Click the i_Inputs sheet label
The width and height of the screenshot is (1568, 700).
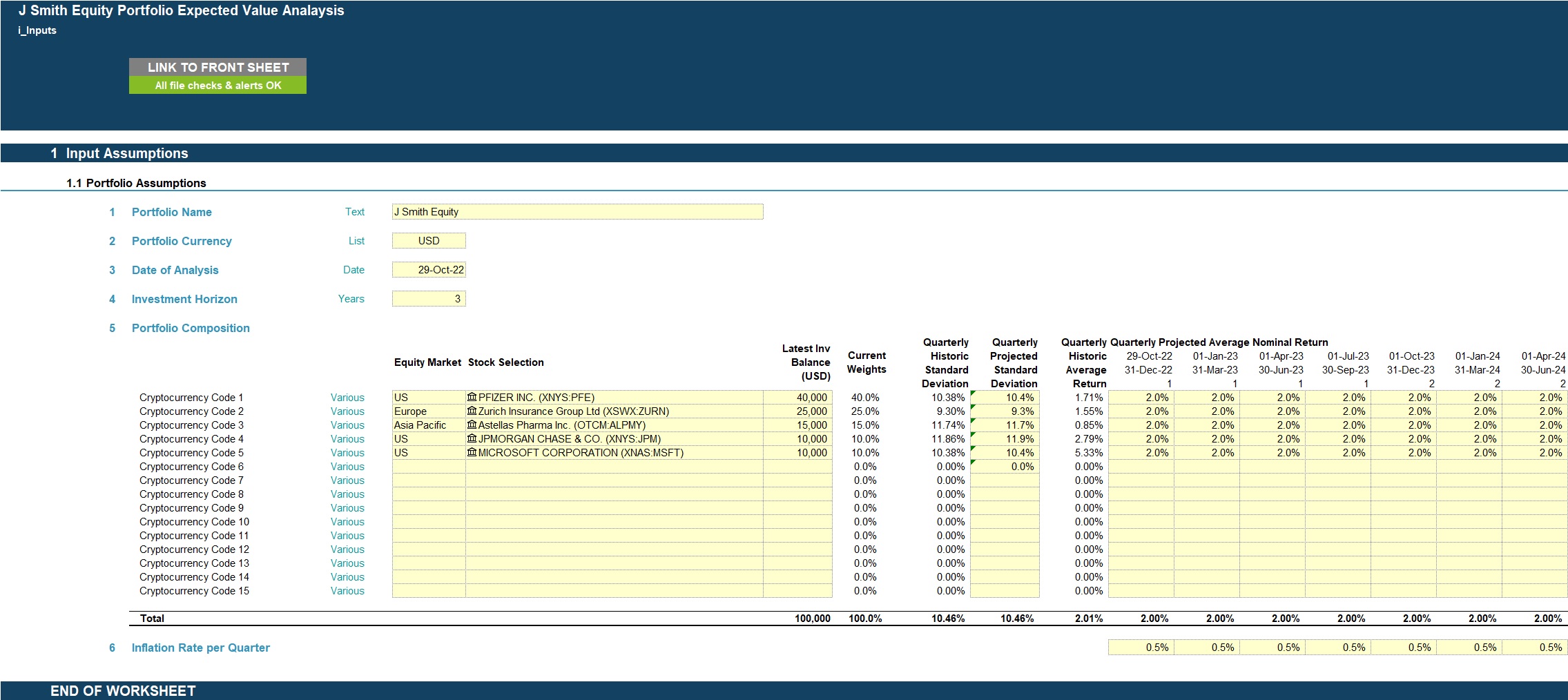(37, 30)
